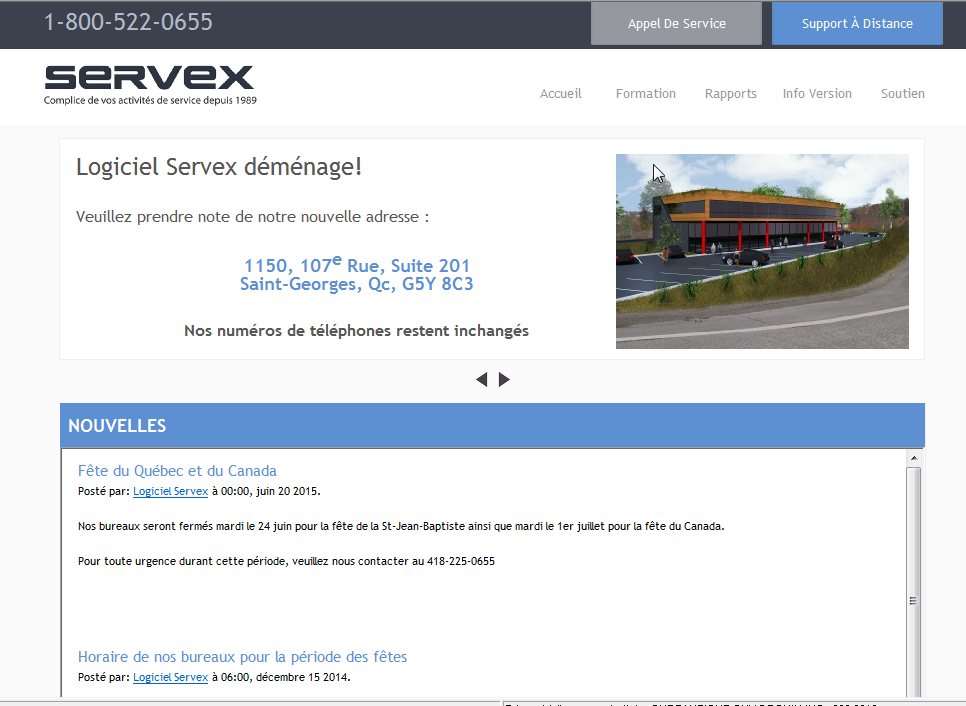Click the Logiciel Servex author link

pos(170,491)
